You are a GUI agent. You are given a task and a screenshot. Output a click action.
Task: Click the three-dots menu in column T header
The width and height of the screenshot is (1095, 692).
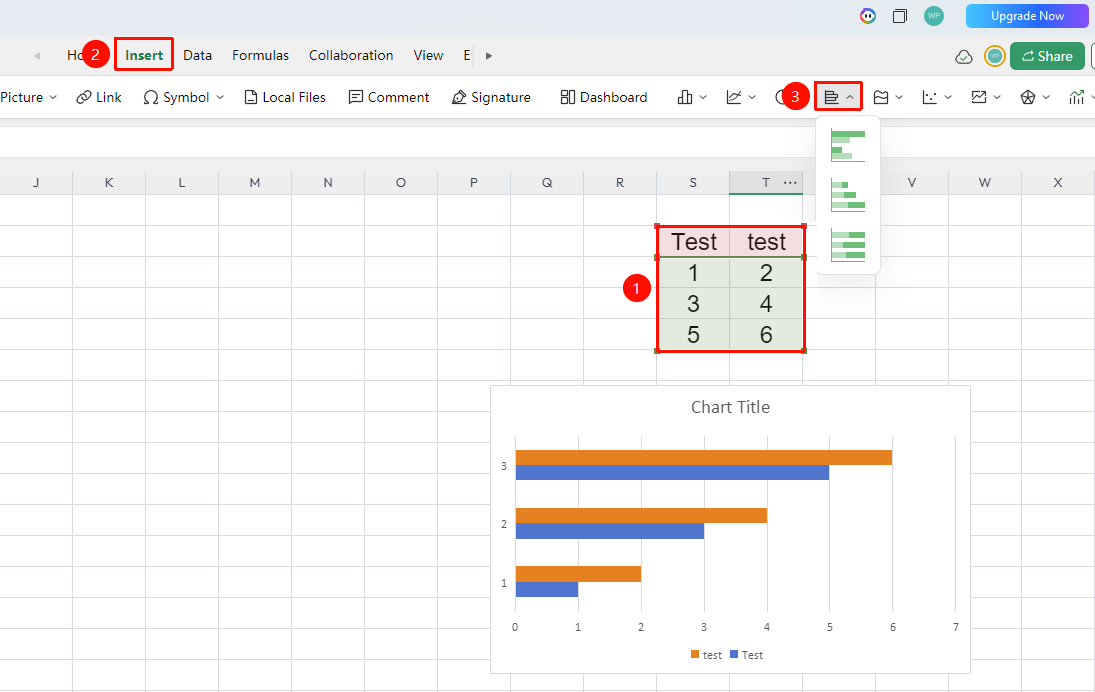[x=790, y=182]
